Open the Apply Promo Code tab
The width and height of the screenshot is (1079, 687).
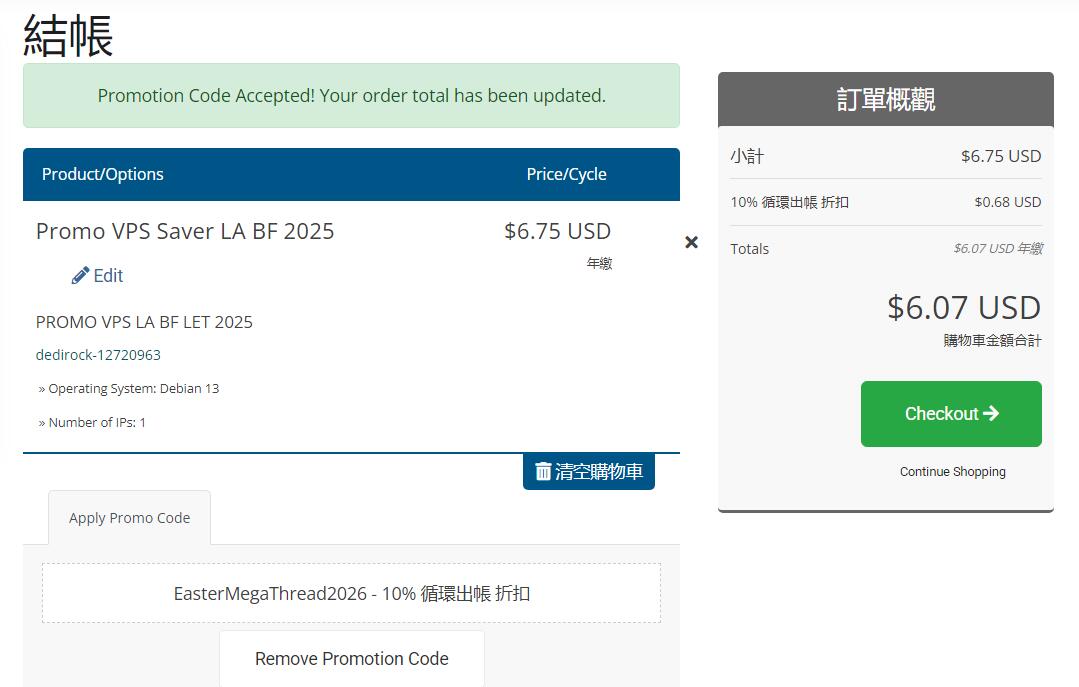coord(129,518)
